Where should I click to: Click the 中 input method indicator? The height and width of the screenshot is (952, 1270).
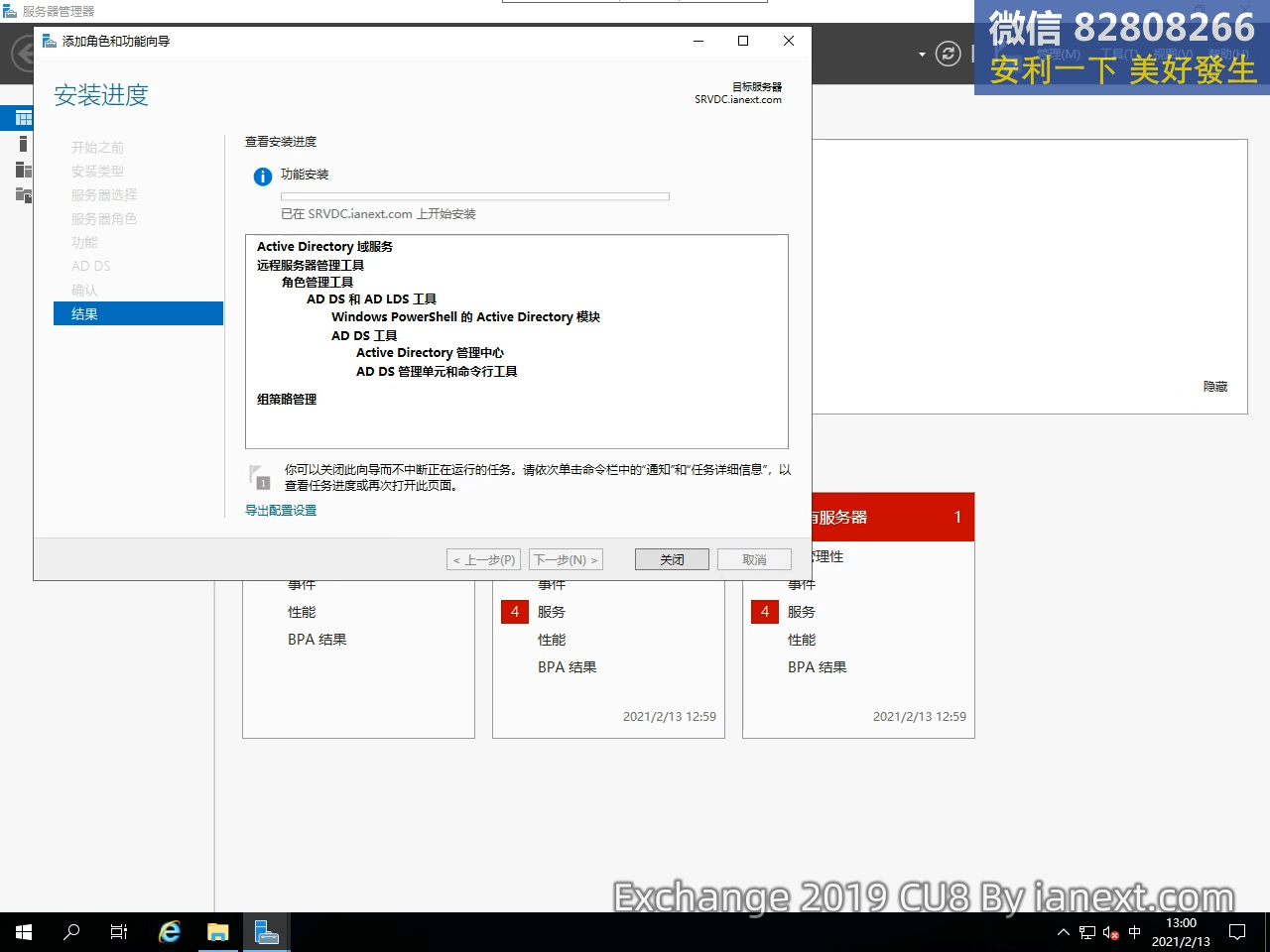[x=1135, y=932]
